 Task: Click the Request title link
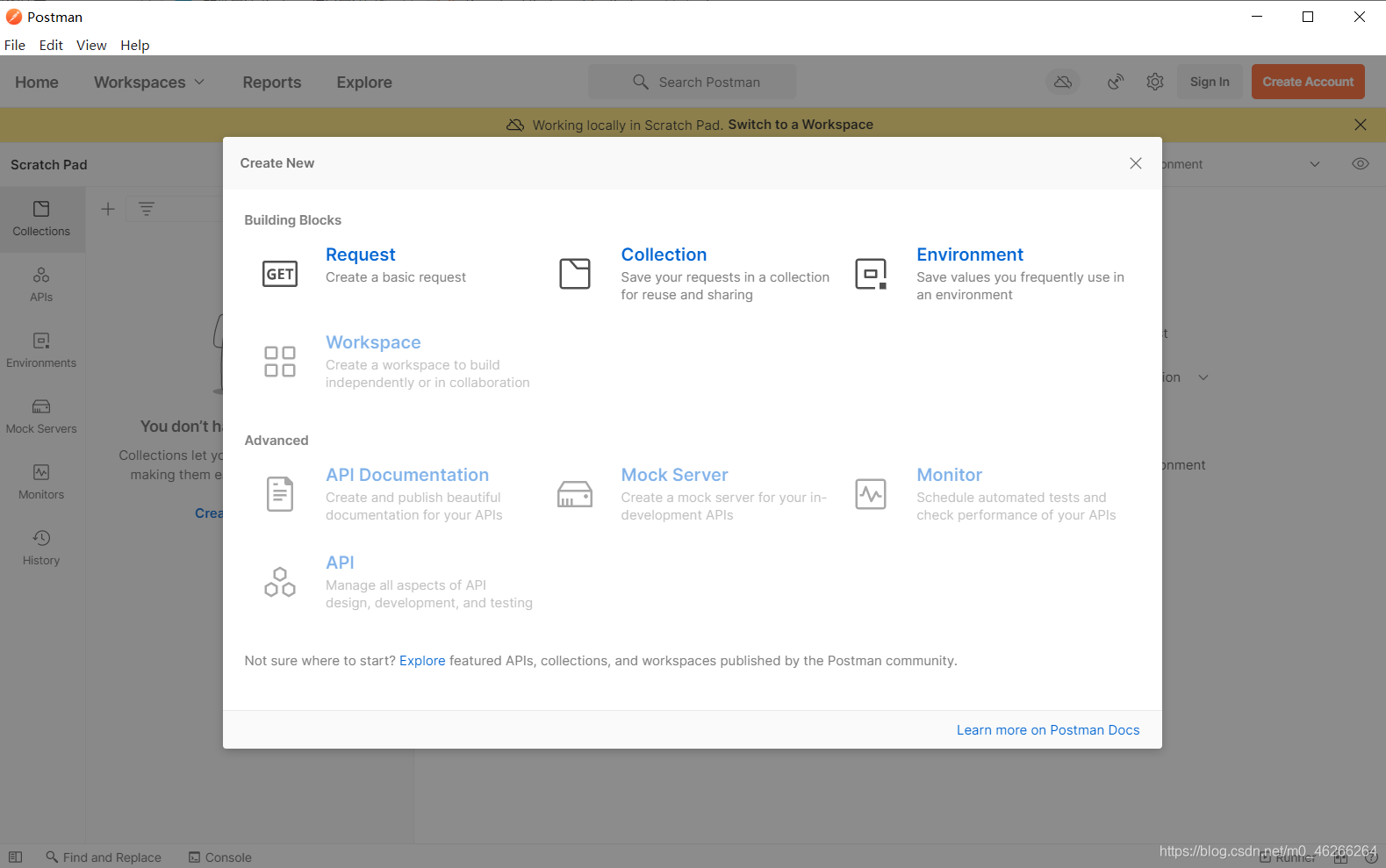pos(361,255)
